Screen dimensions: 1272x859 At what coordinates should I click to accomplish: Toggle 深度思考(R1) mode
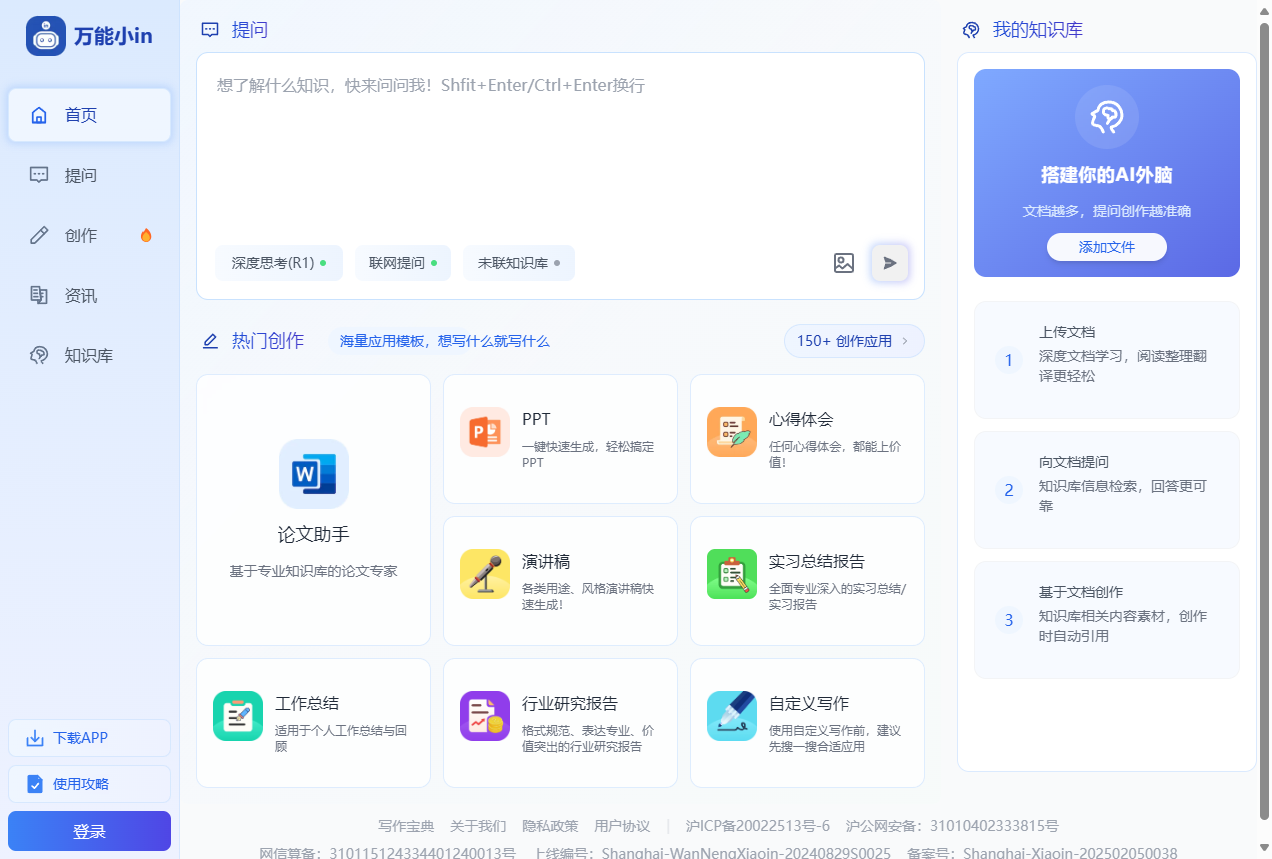[x=279, y=263]
